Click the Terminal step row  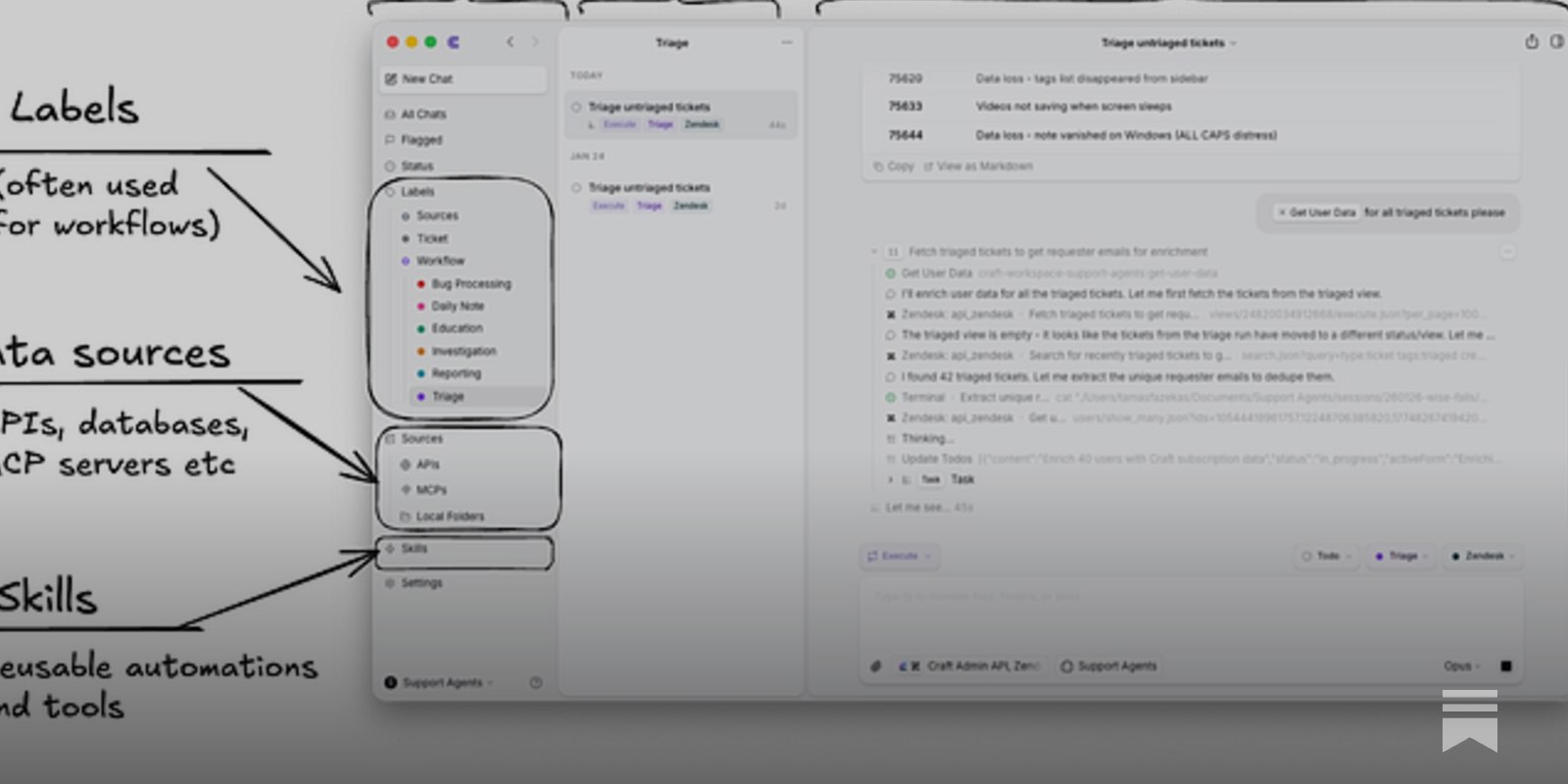(1186, 398)
